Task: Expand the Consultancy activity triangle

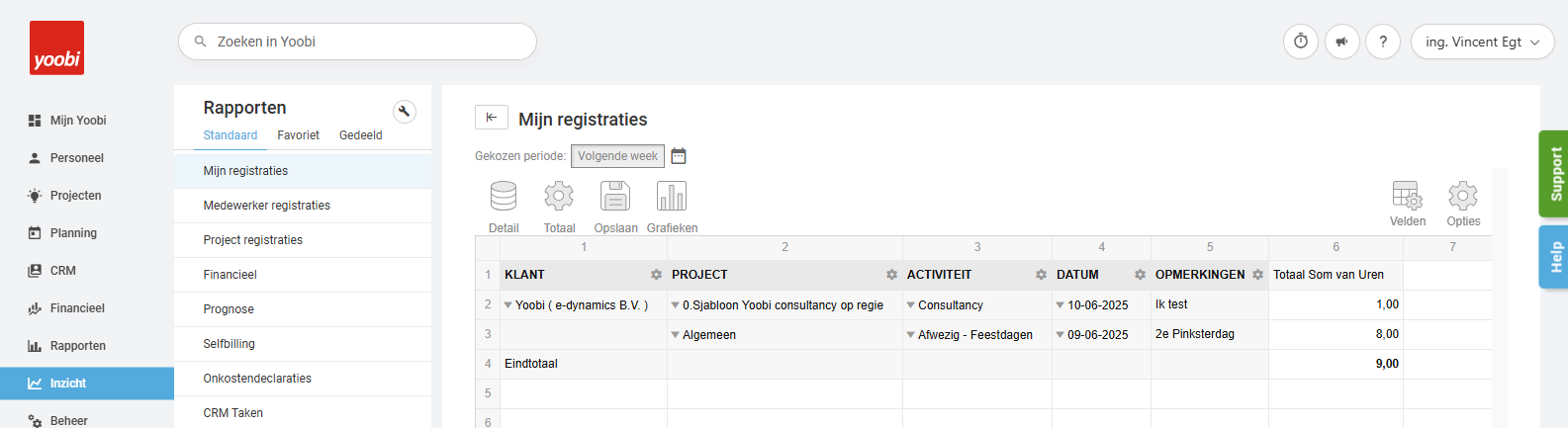Action: pos(911,305)
